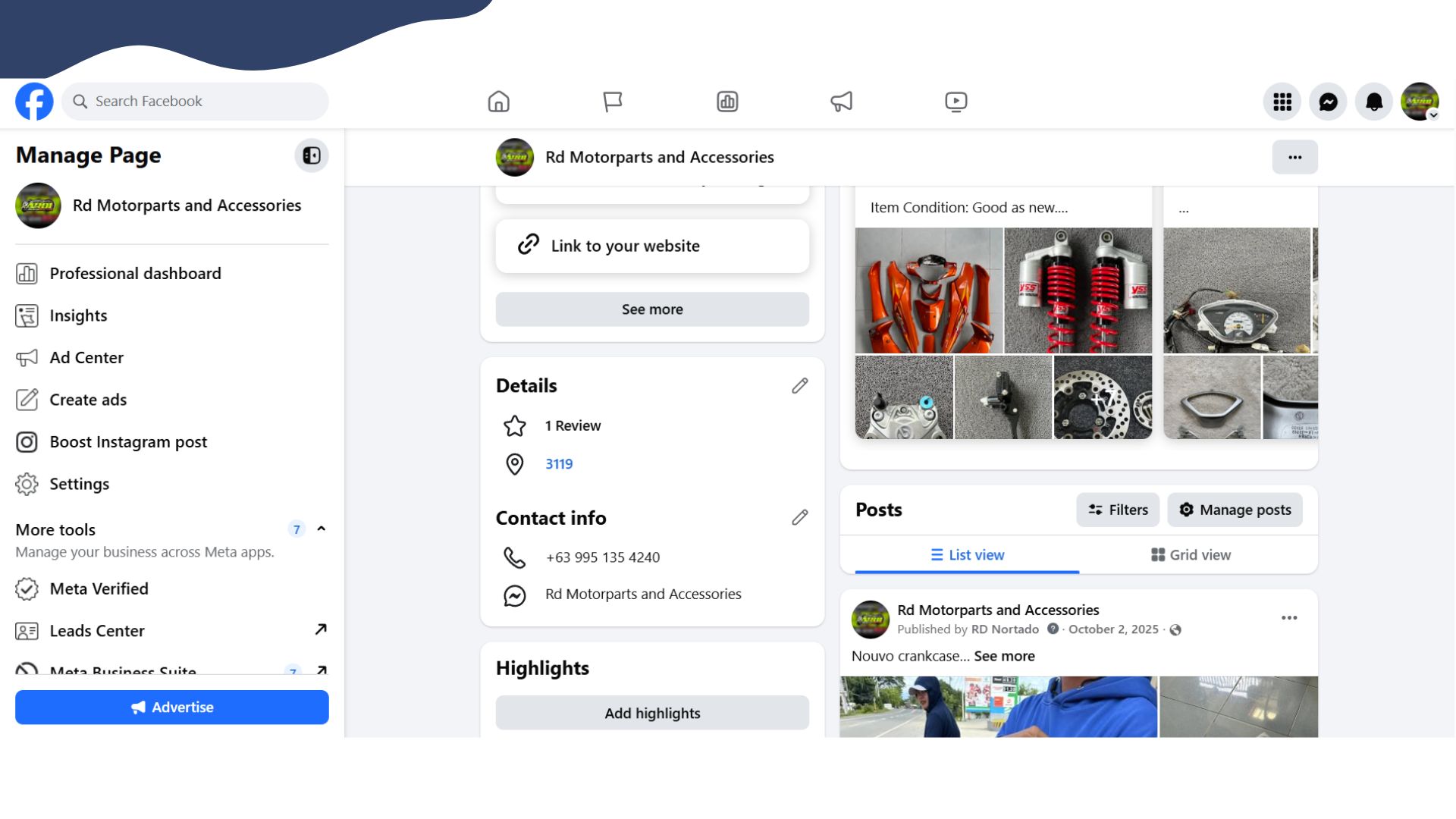Viewport: 1456px width, 819px height.
Task: Open the orange fairings product thumbnail
Action: [x=929, y=290]
